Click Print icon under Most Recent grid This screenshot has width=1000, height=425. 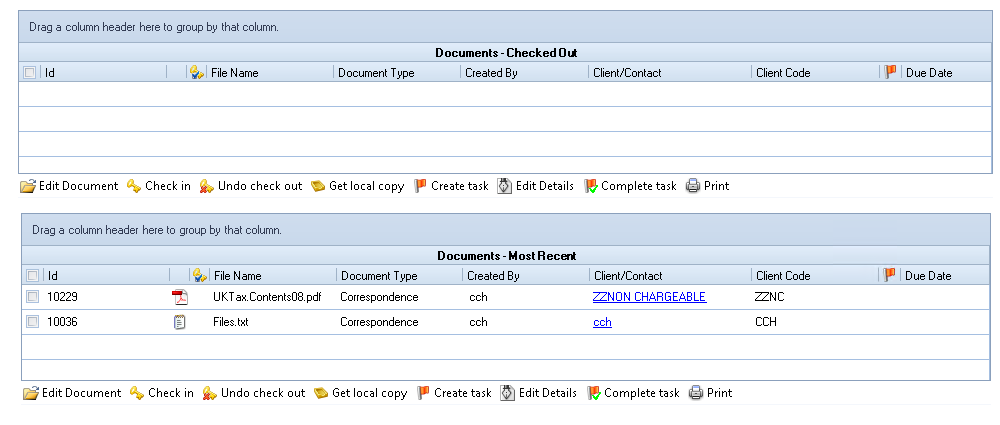coord(696,393)
